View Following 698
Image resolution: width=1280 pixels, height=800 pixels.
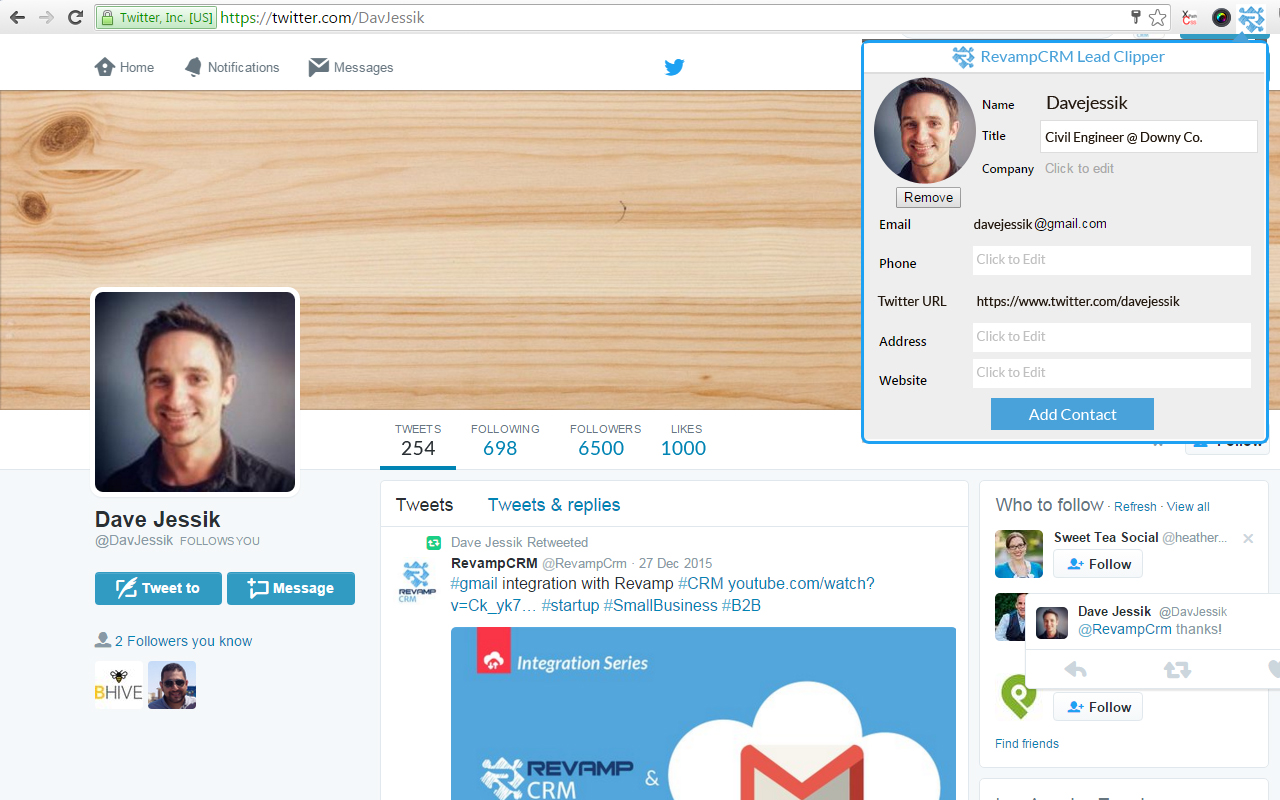tap(504, 440)
